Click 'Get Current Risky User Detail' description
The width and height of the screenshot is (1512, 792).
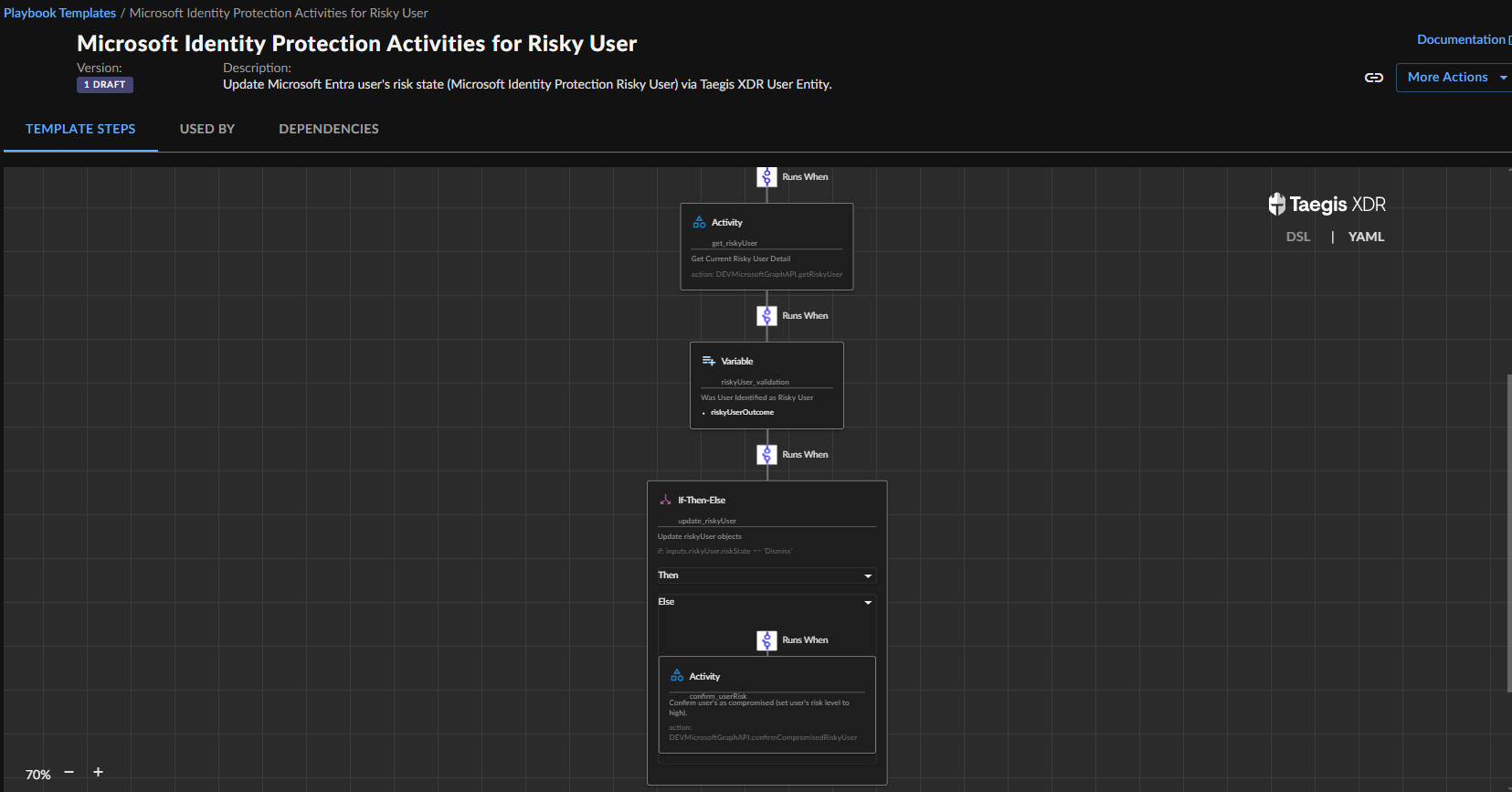tap(741, 259)
